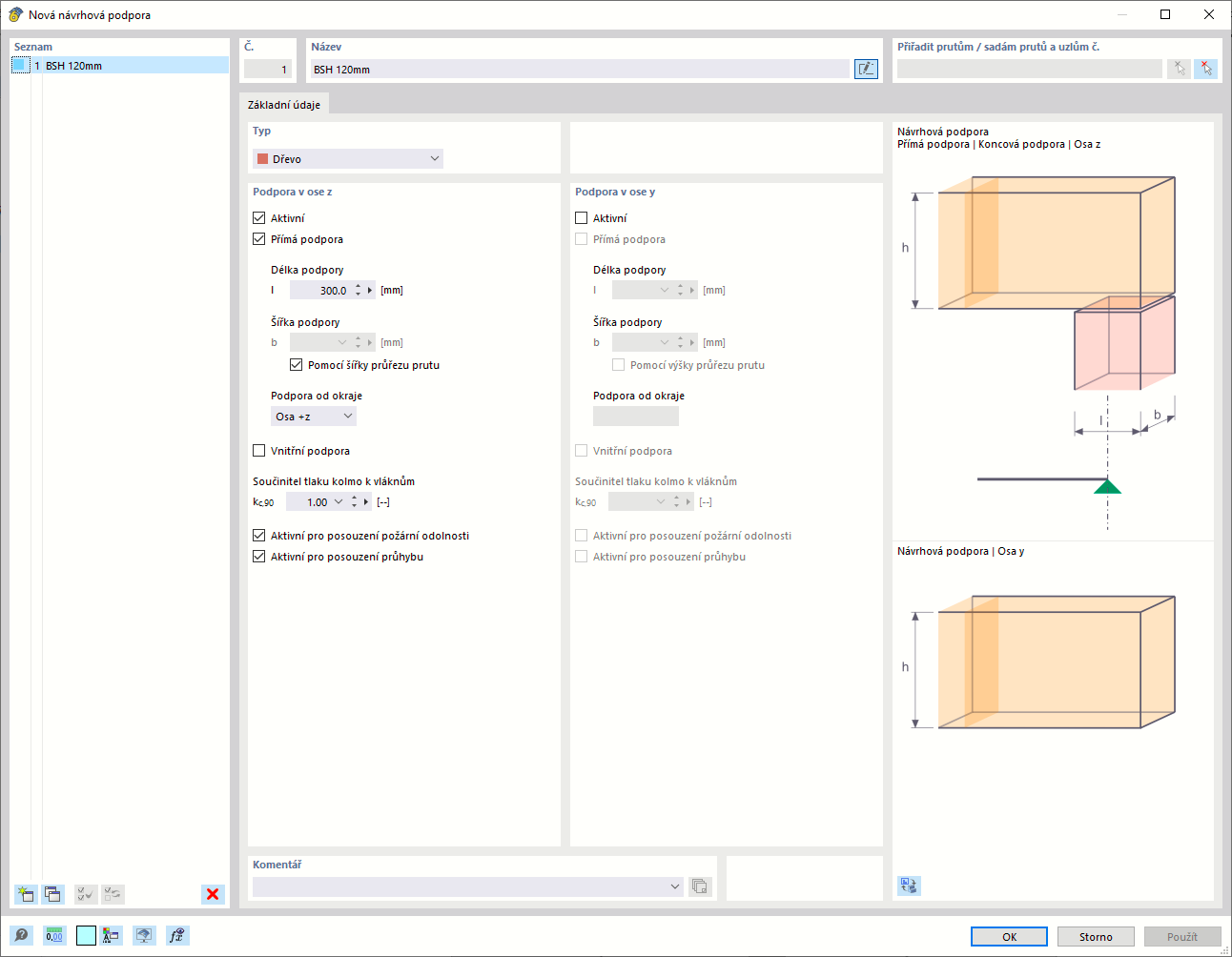Image resolution: width=1232 pixels, height=957 pixels.
Task: Increase the kc,90 value with up arrow
Action: tap(355, 498)
